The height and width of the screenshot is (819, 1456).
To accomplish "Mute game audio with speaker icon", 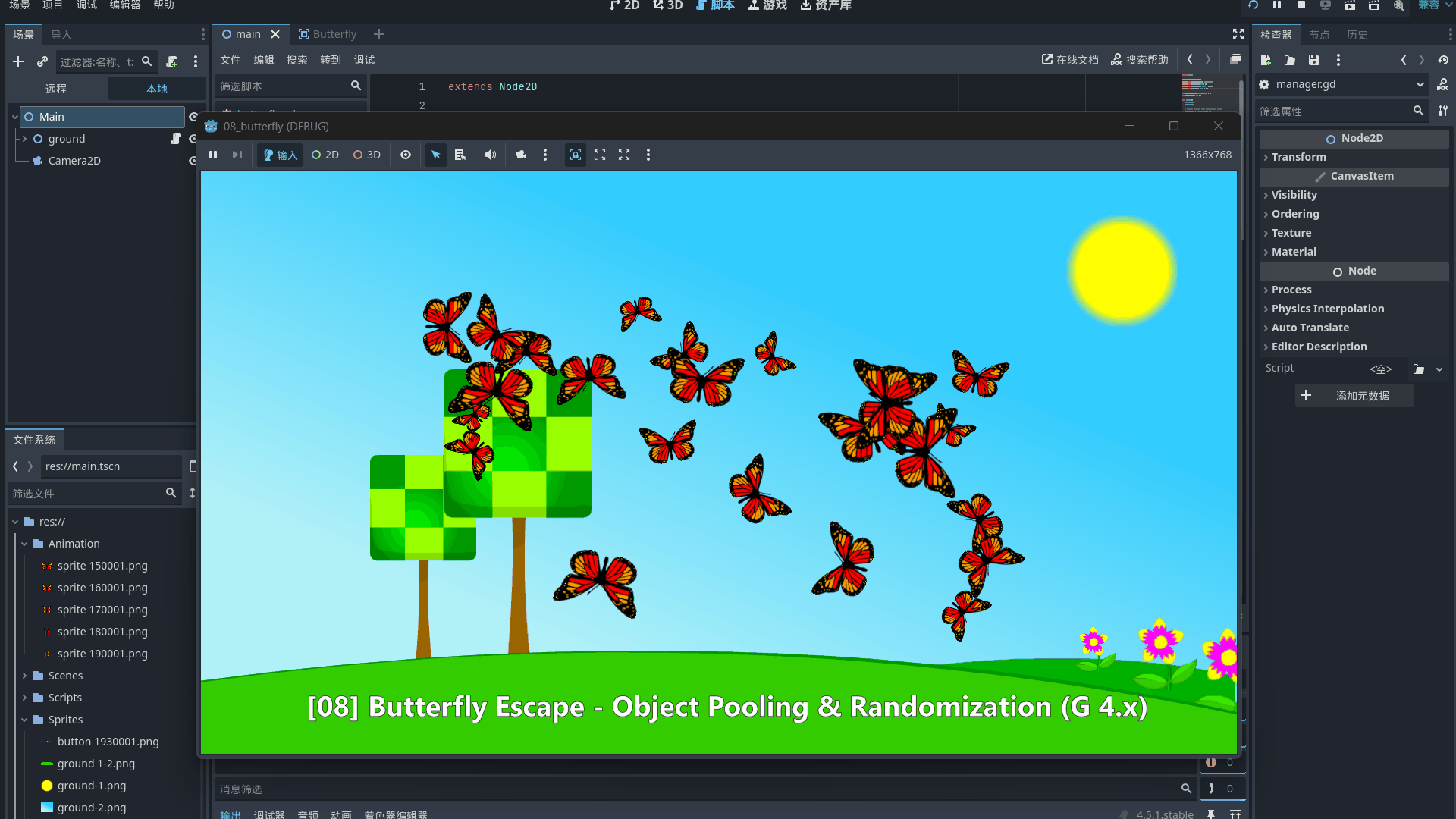I will pos(491,155).
